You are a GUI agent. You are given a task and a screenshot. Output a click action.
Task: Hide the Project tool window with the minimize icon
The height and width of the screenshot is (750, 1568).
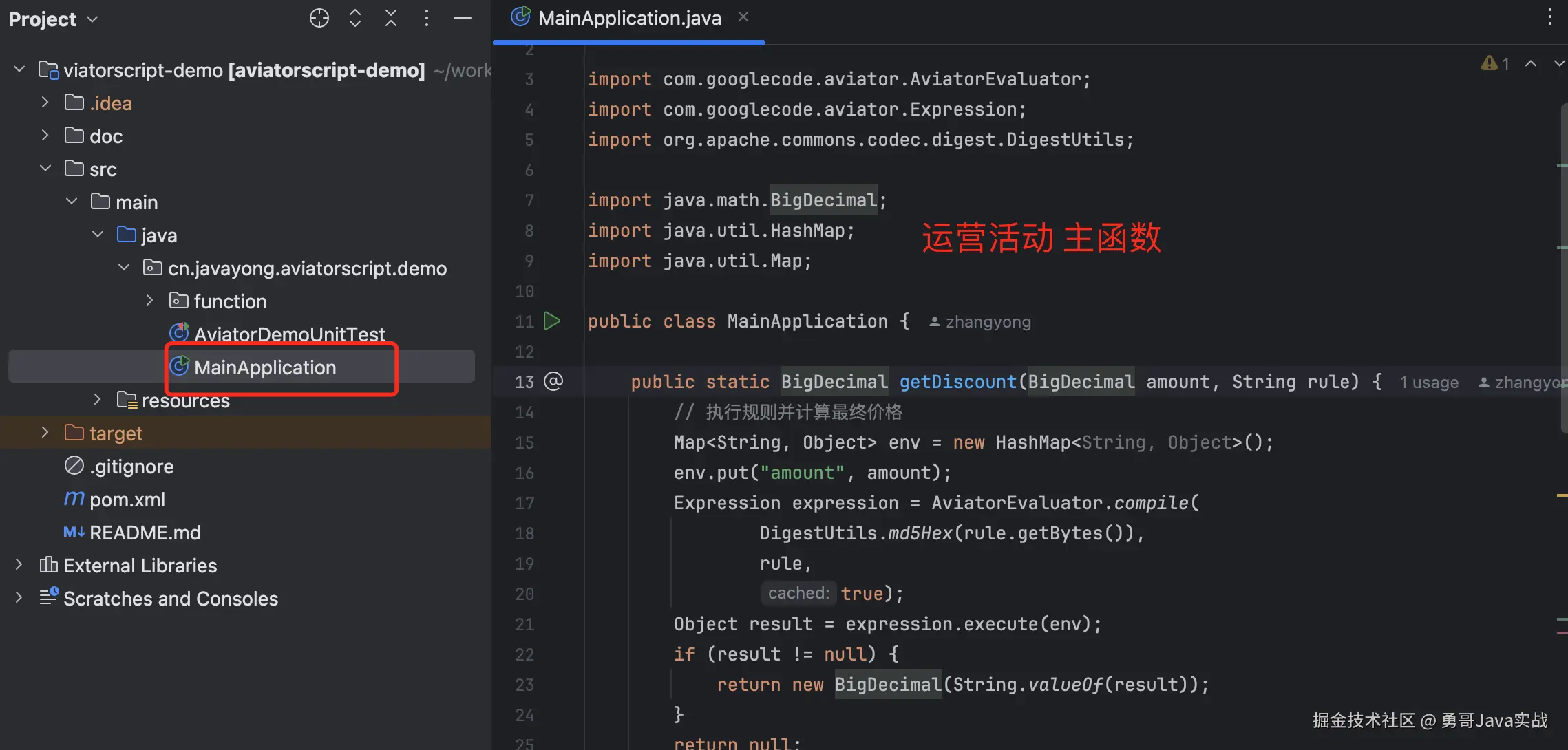463,19
